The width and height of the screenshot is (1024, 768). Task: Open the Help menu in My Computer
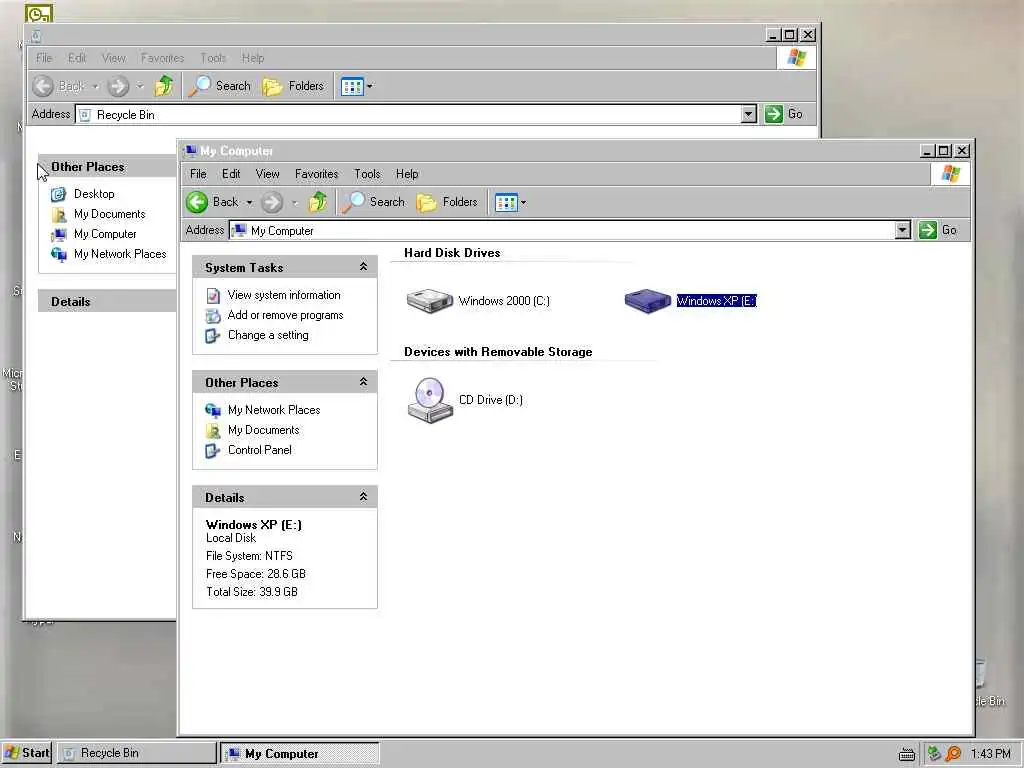407,174
